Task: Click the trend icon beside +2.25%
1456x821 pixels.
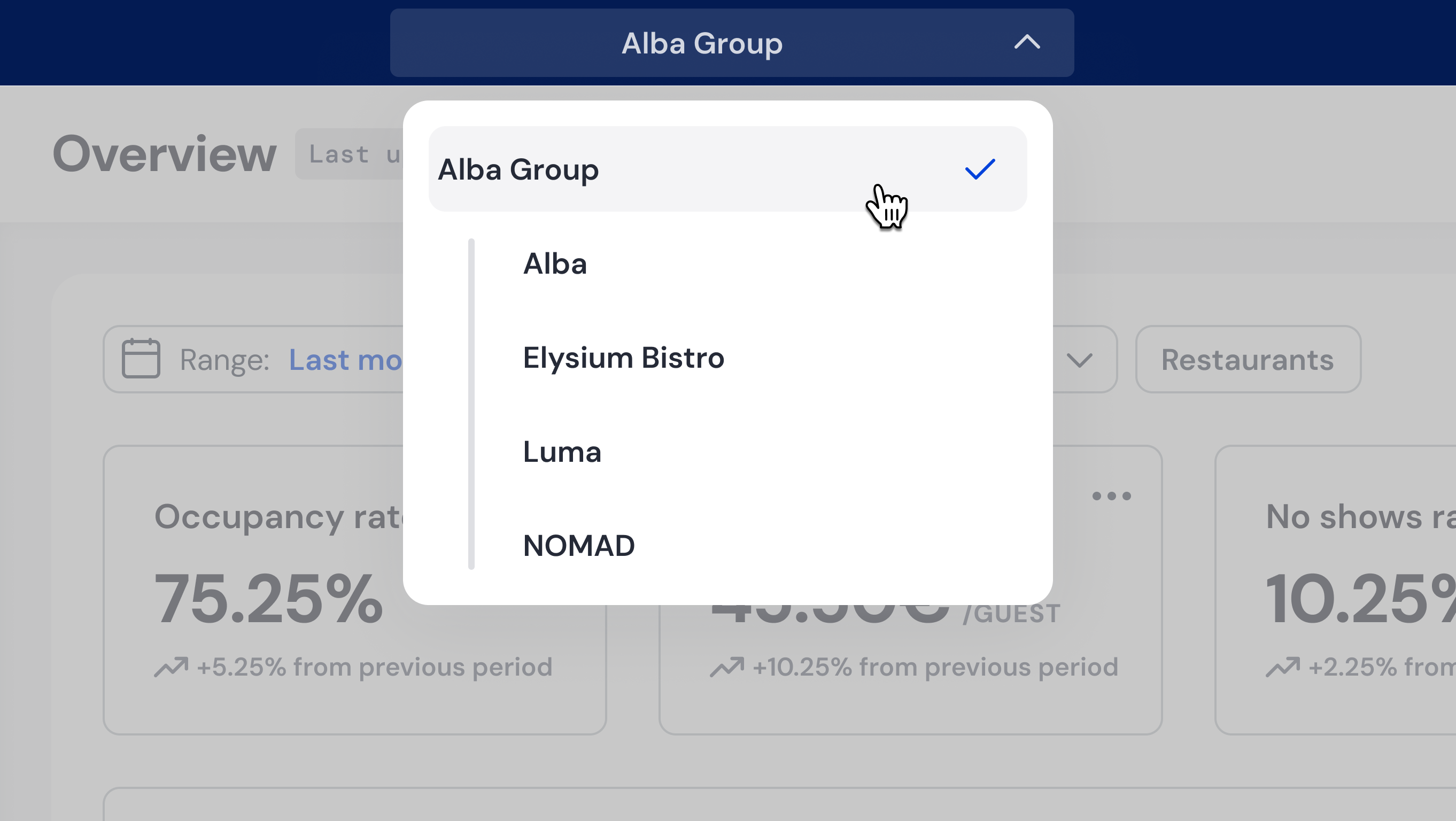Action: point(1283,667)
